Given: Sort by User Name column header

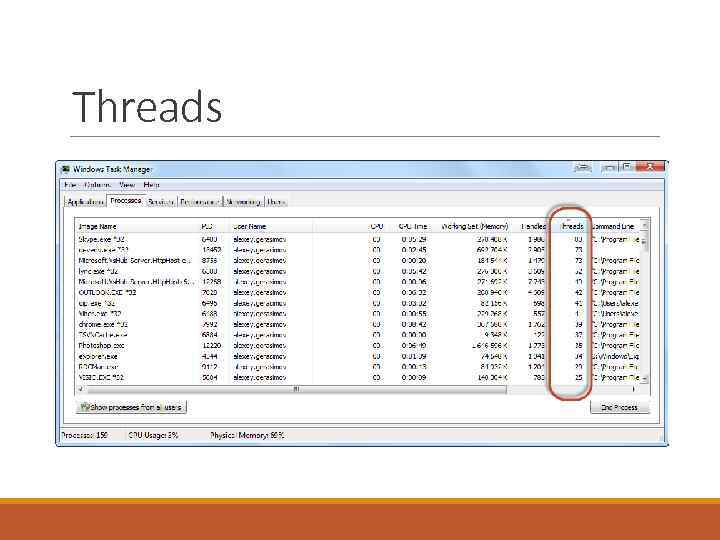Looking at the screenshot, I should coord(272,226).
